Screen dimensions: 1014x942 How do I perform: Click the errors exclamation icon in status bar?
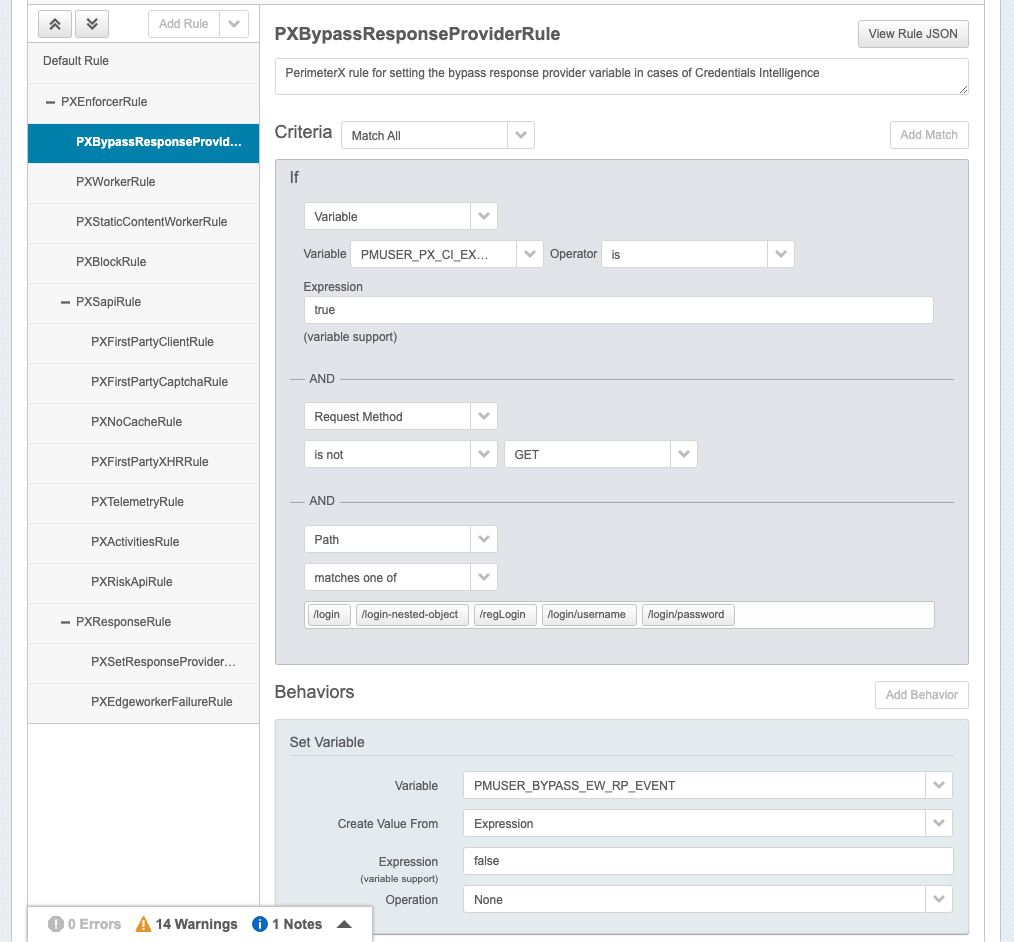coord(56,924)
